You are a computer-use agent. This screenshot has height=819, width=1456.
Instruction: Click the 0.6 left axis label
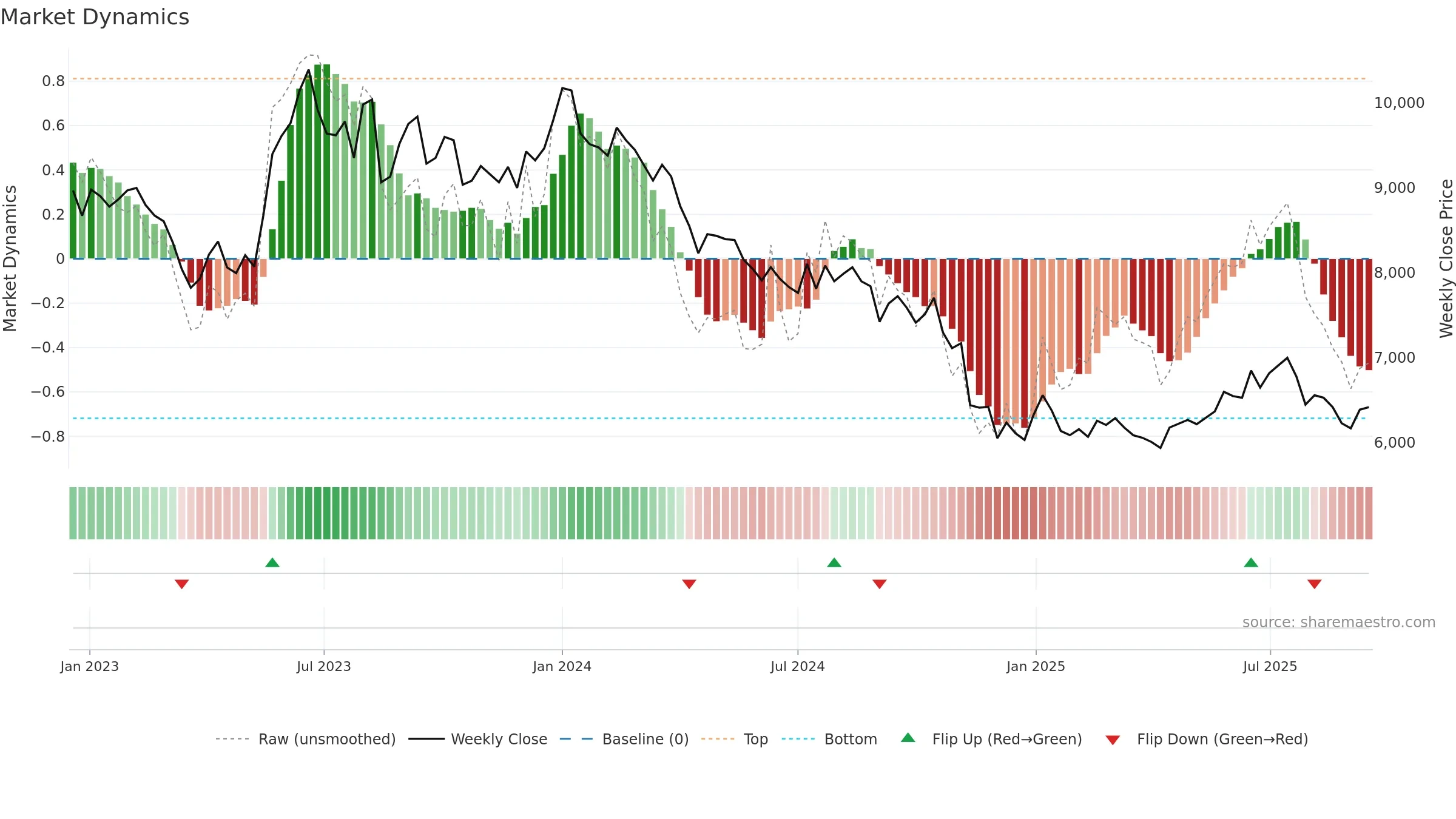[53, 126]
